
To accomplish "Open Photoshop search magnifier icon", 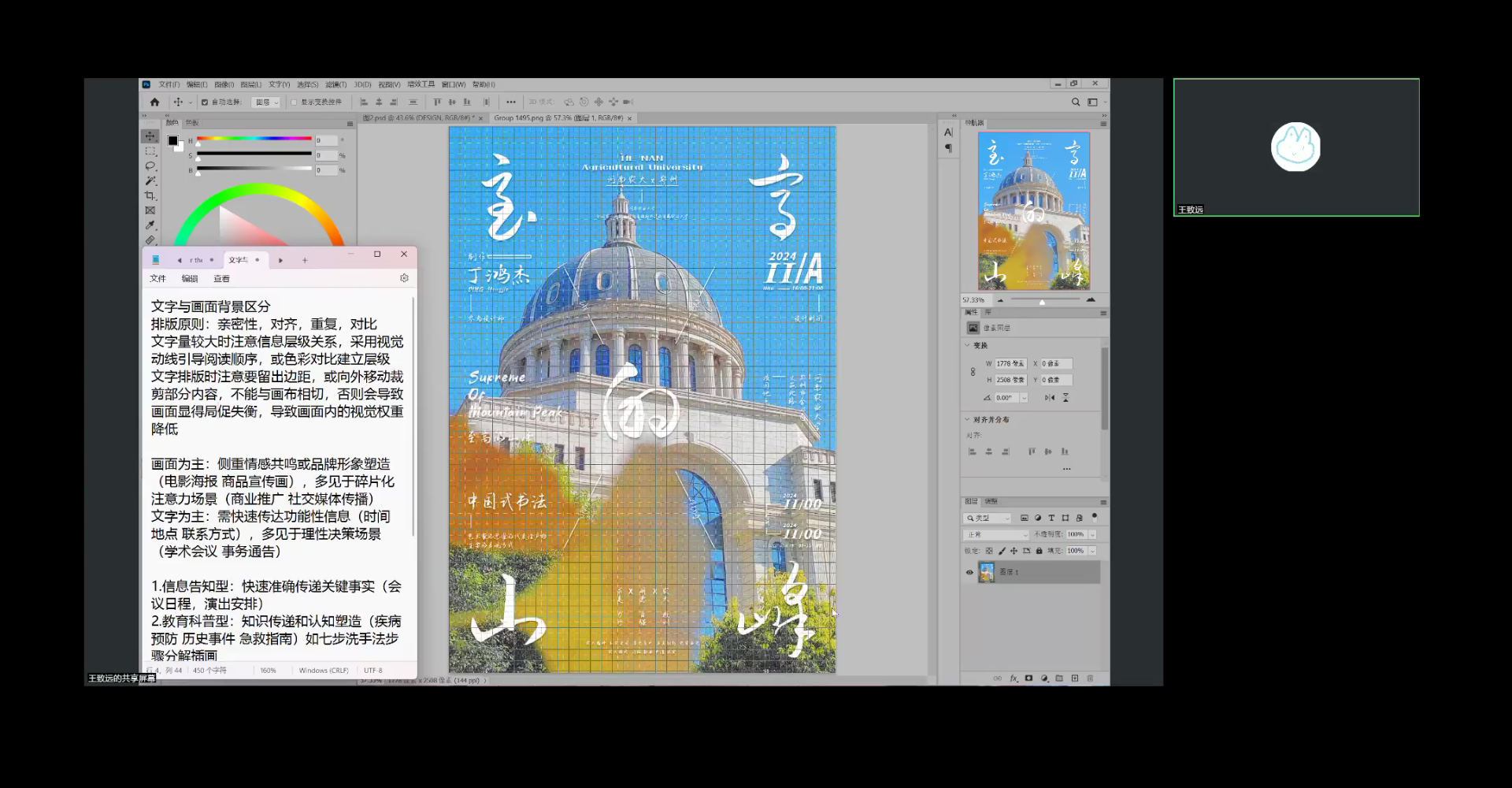I will pos(1076,102).
